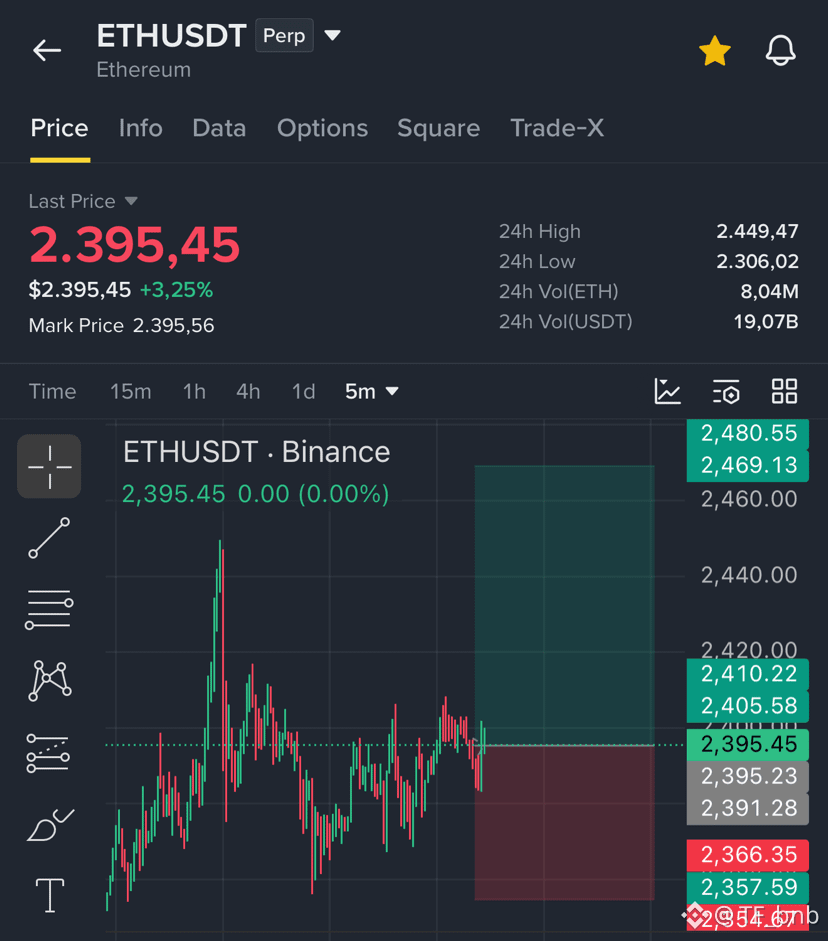Click the red 2,366.35 price label

tap(748, 855)
